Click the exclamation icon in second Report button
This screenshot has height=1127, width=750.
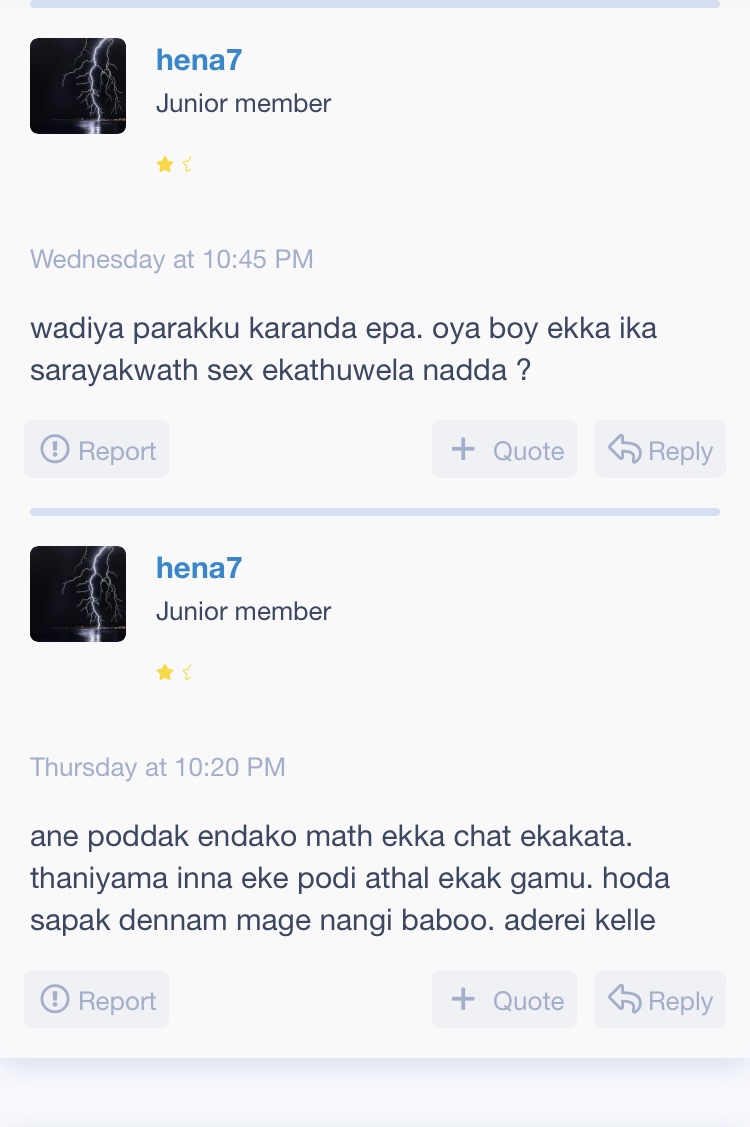point(55,999)
